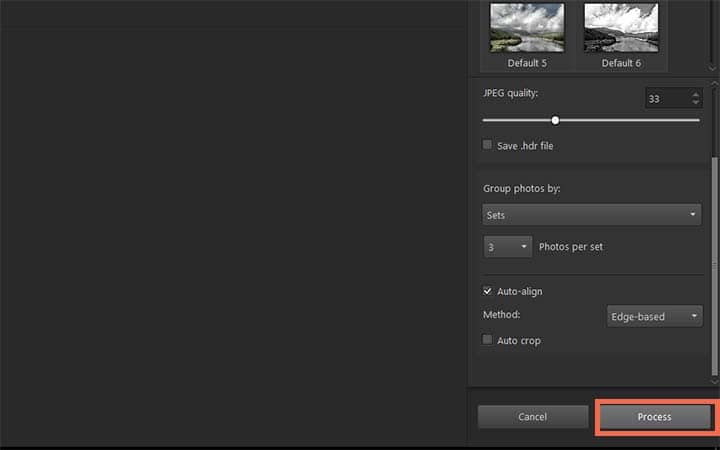Click the 'Method:' label
The image size is (720, 450).
point(501,315)
